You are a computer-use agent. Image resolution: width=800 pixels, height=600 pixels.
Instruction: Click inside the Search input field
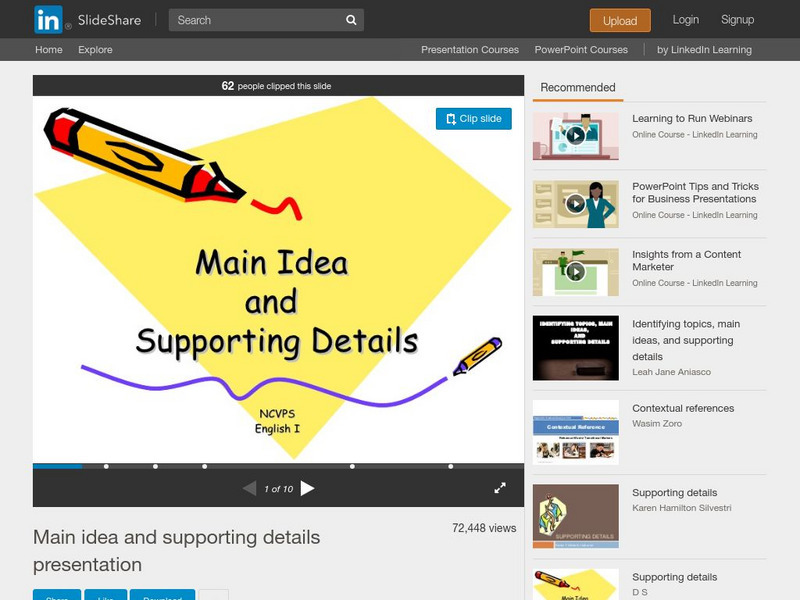point(258,20)
